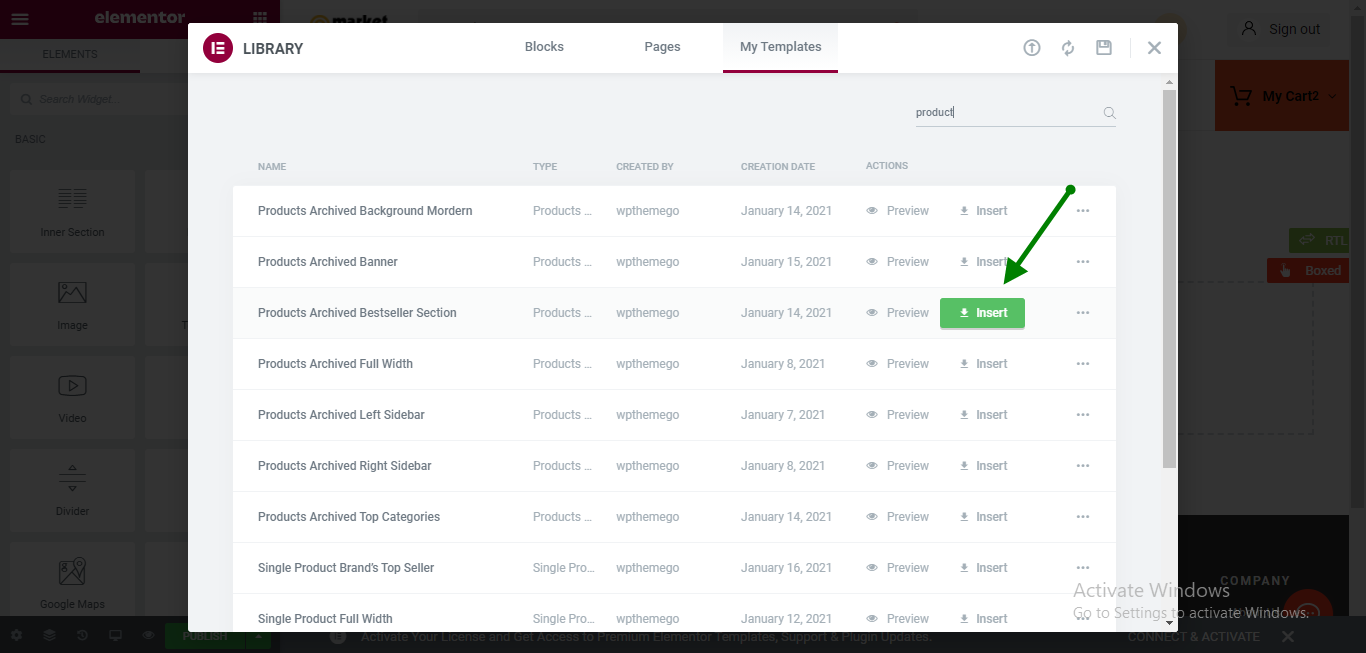Click the upload template icon in library header
Viewport: 1366px width, 653px height.
click(1032, 48)
